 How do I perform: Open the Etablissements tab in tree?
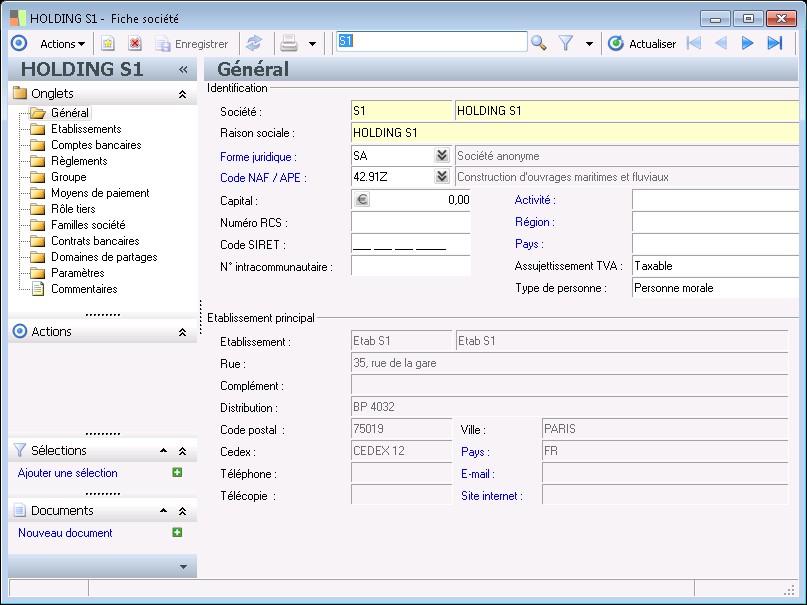click(86, 129)
